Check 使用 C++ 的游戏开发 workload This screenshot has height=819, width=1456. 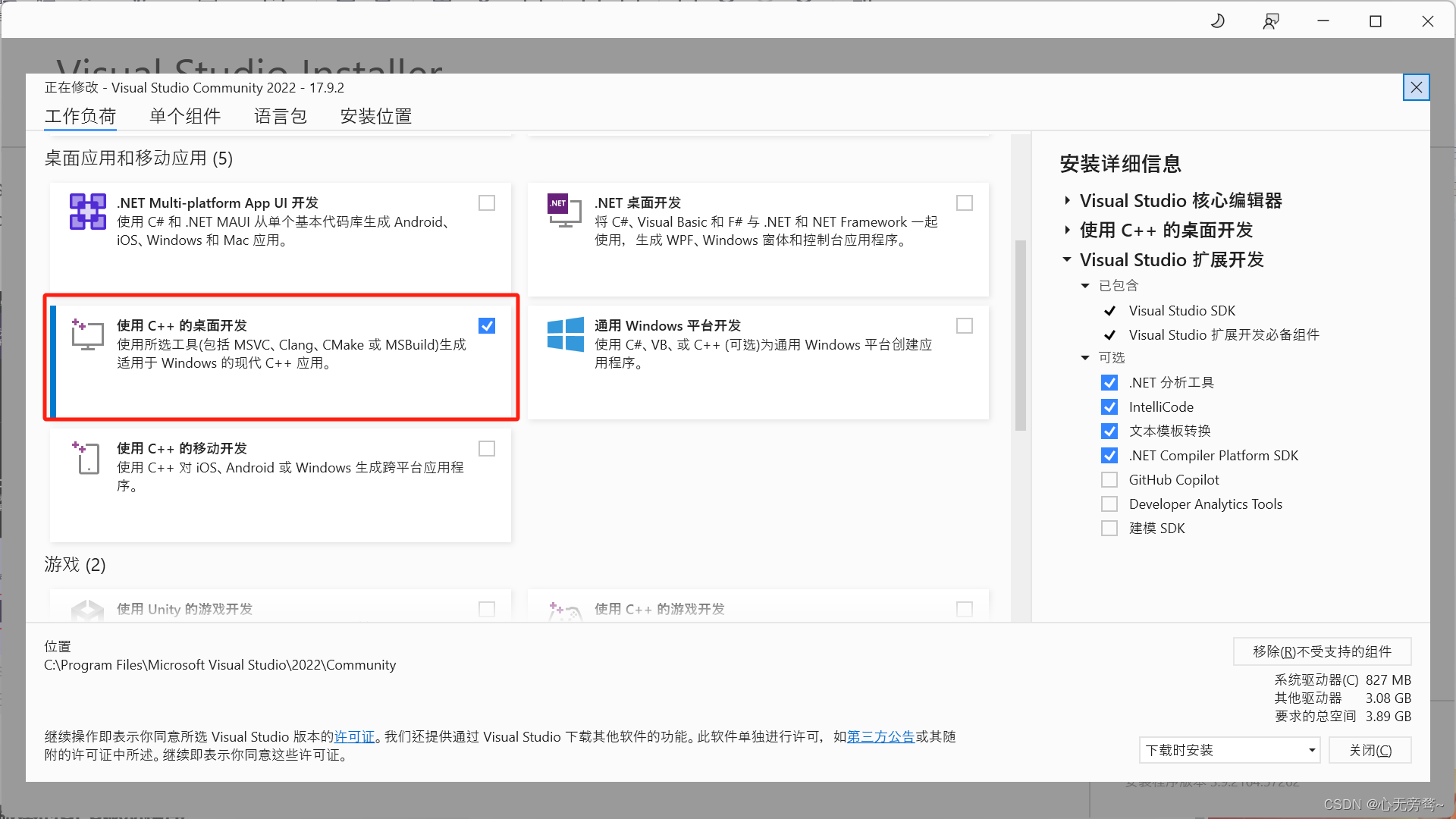pyautogui.click(x=965, y=610)
